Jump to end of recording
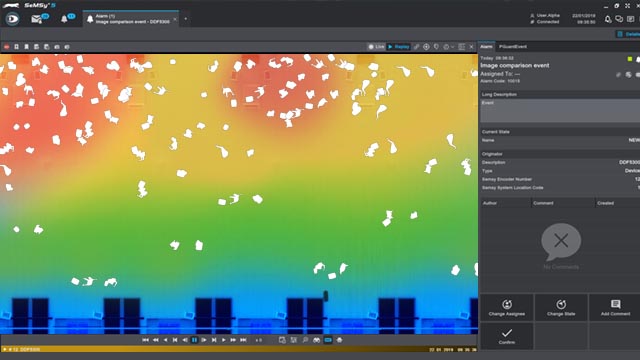 [243, 340]
